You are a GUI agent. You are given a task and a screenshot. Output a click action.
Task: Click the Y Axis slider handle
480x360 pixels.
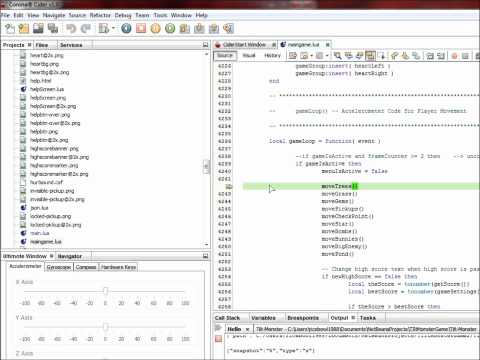105,327
